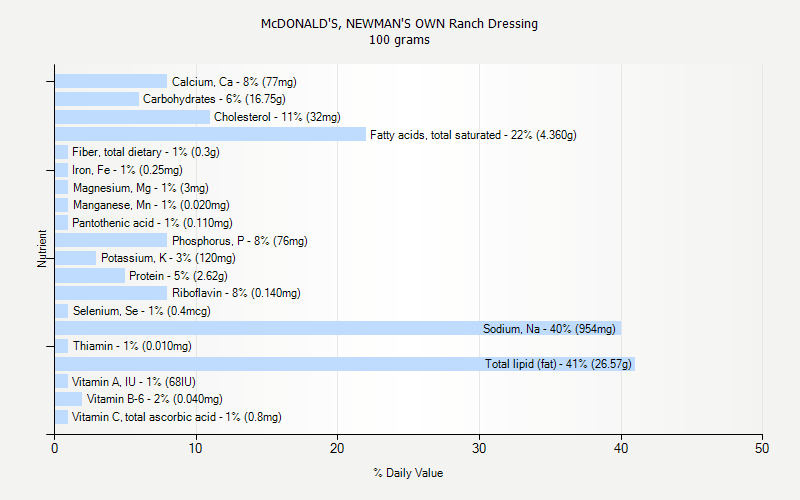The height and width of the screenshot is (500, 800).
Task: Click the 'Nutrient' y-axis title
Action: tap(42, 248)
